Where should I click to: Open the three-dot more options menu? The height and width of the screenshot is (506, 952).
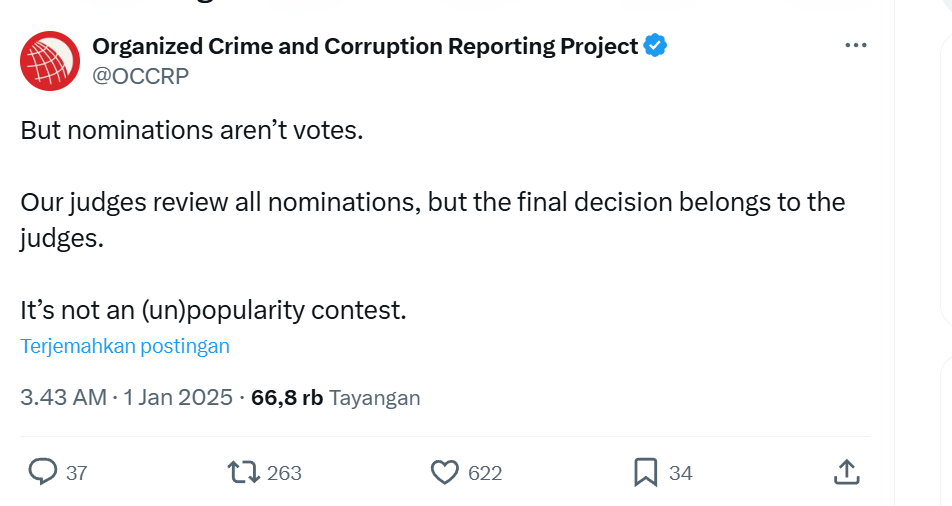pyautogui.click(x=856, y=46)
